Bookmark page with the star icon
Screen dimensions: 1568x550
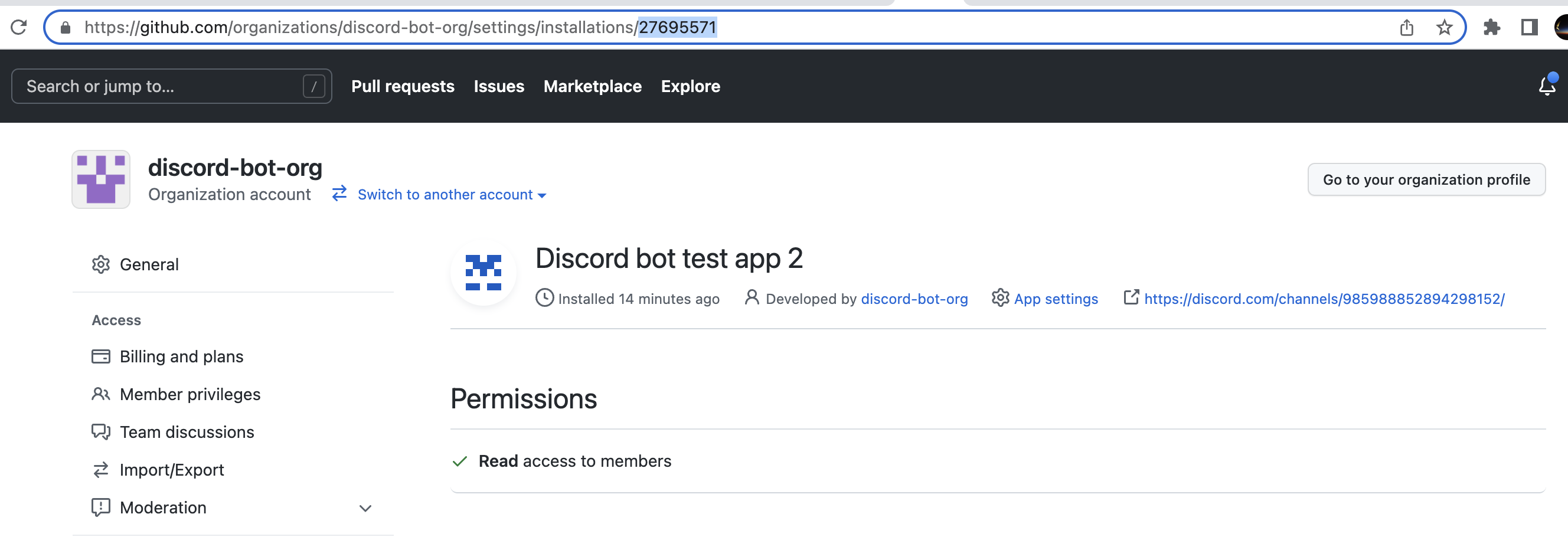tap(1444, 27)
